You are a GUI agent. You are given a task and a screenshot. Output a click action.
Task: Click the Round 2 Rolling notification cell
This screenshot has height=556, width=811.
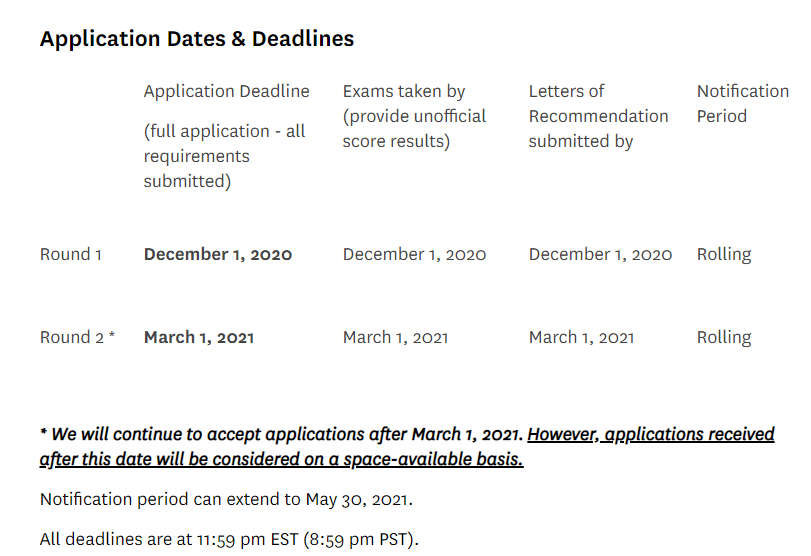(x=724, y=337)
